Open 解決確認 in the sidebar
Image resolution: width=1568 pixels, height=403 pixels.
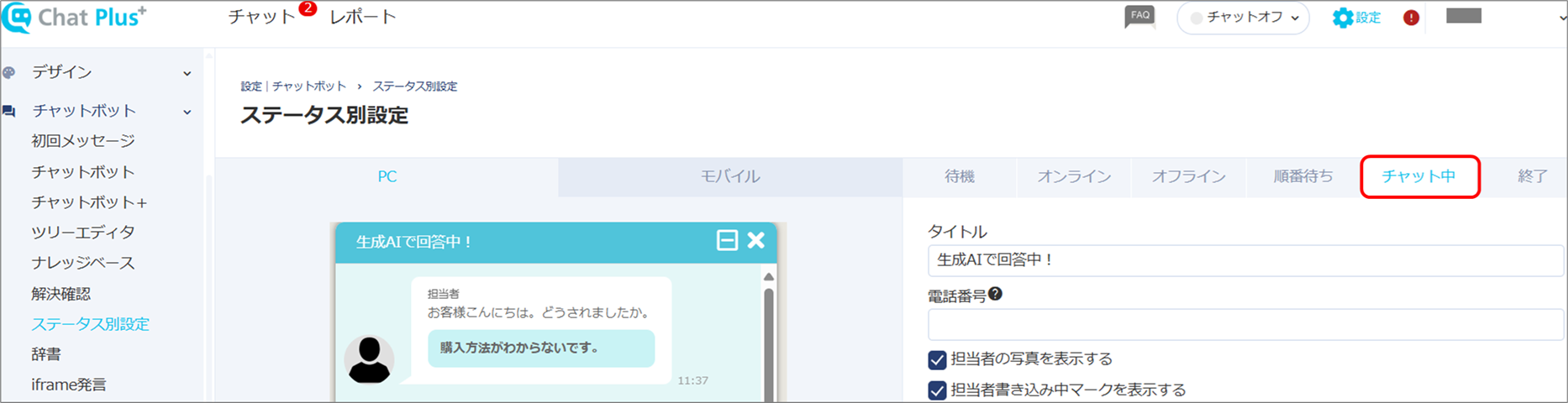pos(61,294)
